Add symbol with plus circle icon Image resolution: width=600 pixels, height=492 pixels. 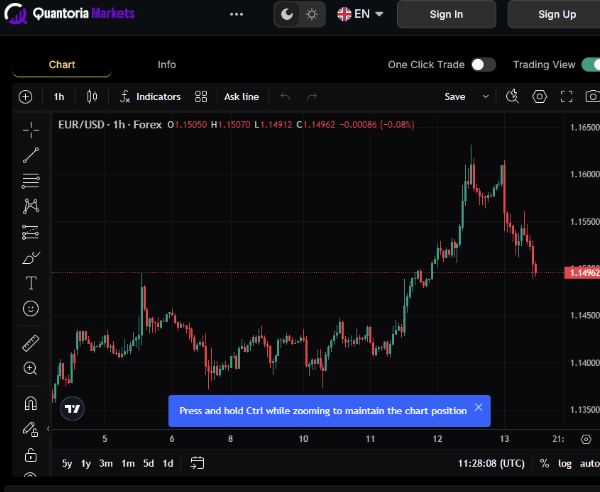click(x=26, y=97)
